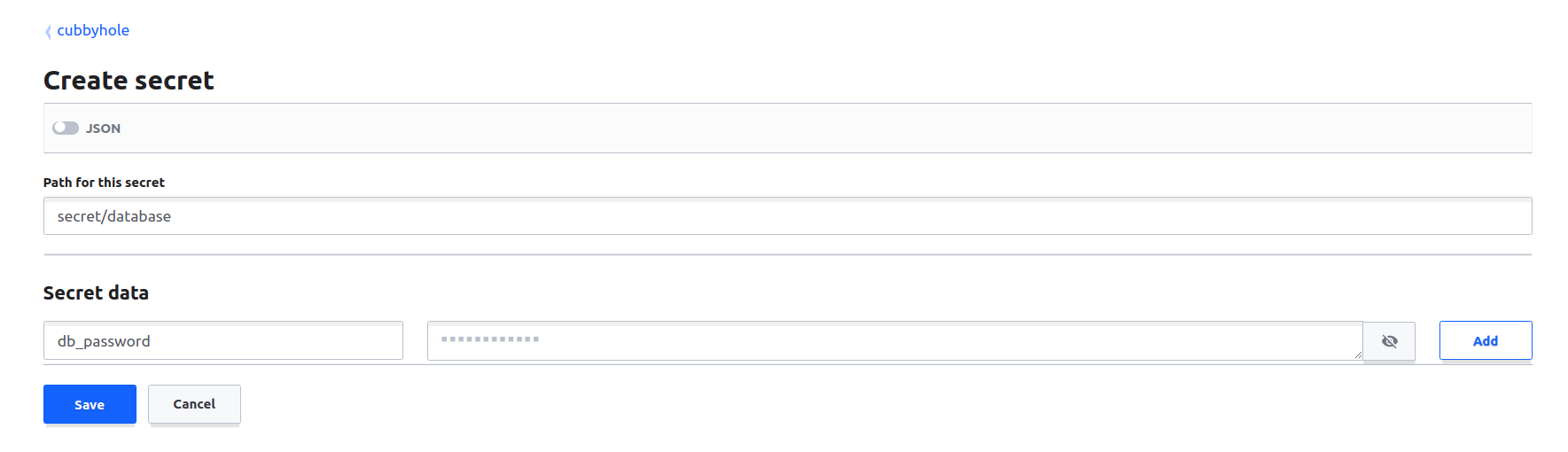
Task: Click the back chevron beside cubbyhole
Action: (x=48, y=32)
